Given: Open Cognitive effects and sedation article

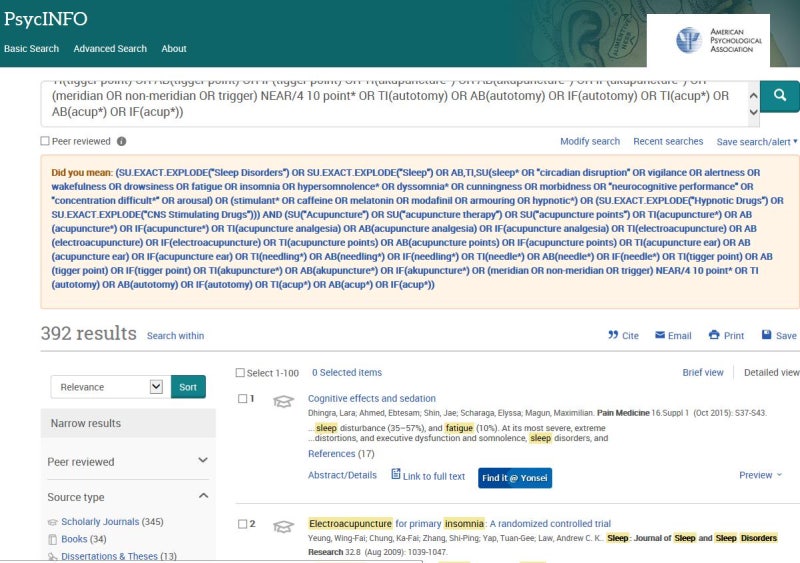Looking at the screenshot, I should pyautogui.click(x=372, y=398).
